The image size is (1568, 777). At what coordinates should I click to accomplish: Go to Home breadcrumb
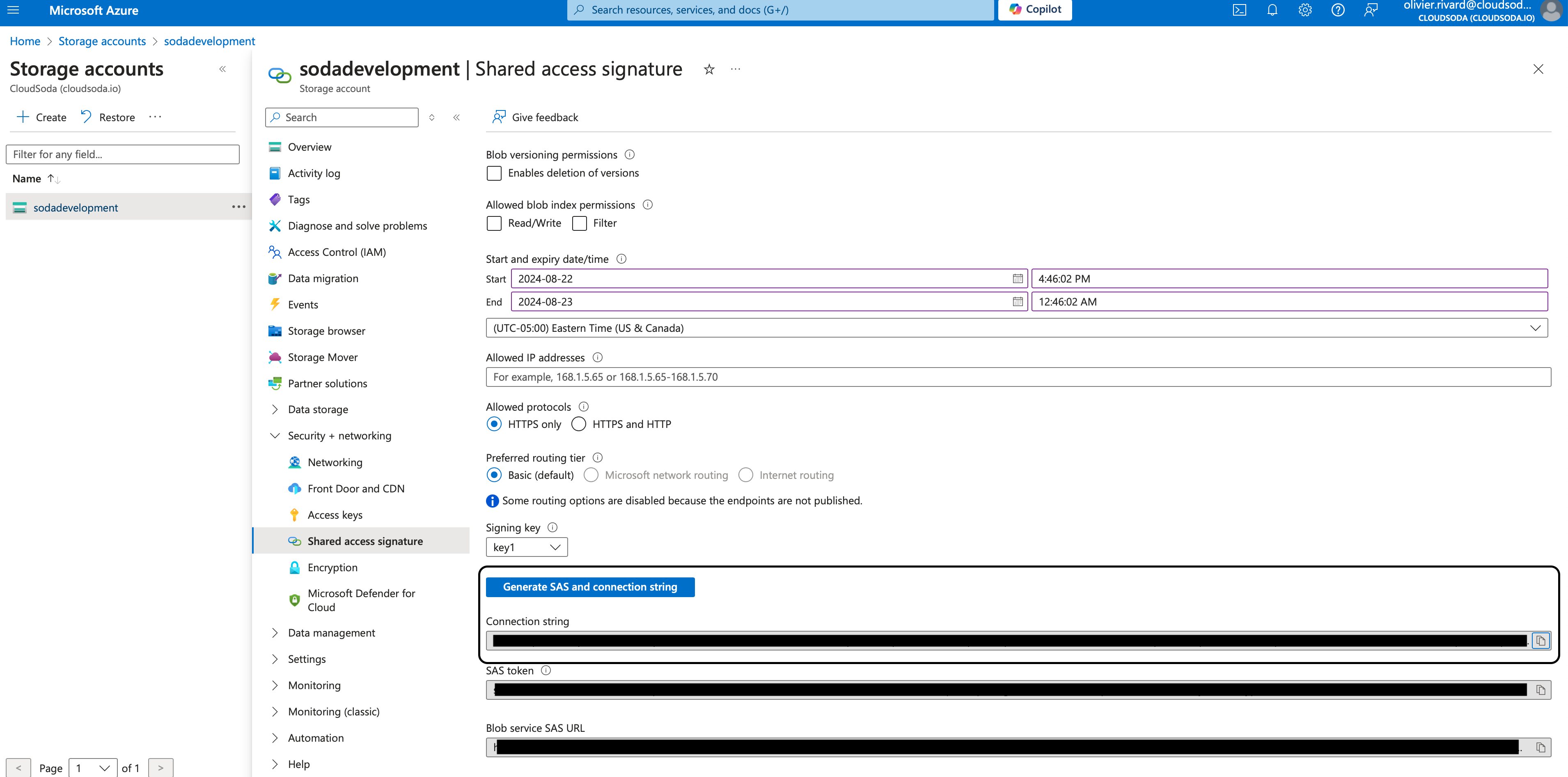[25, 41]
